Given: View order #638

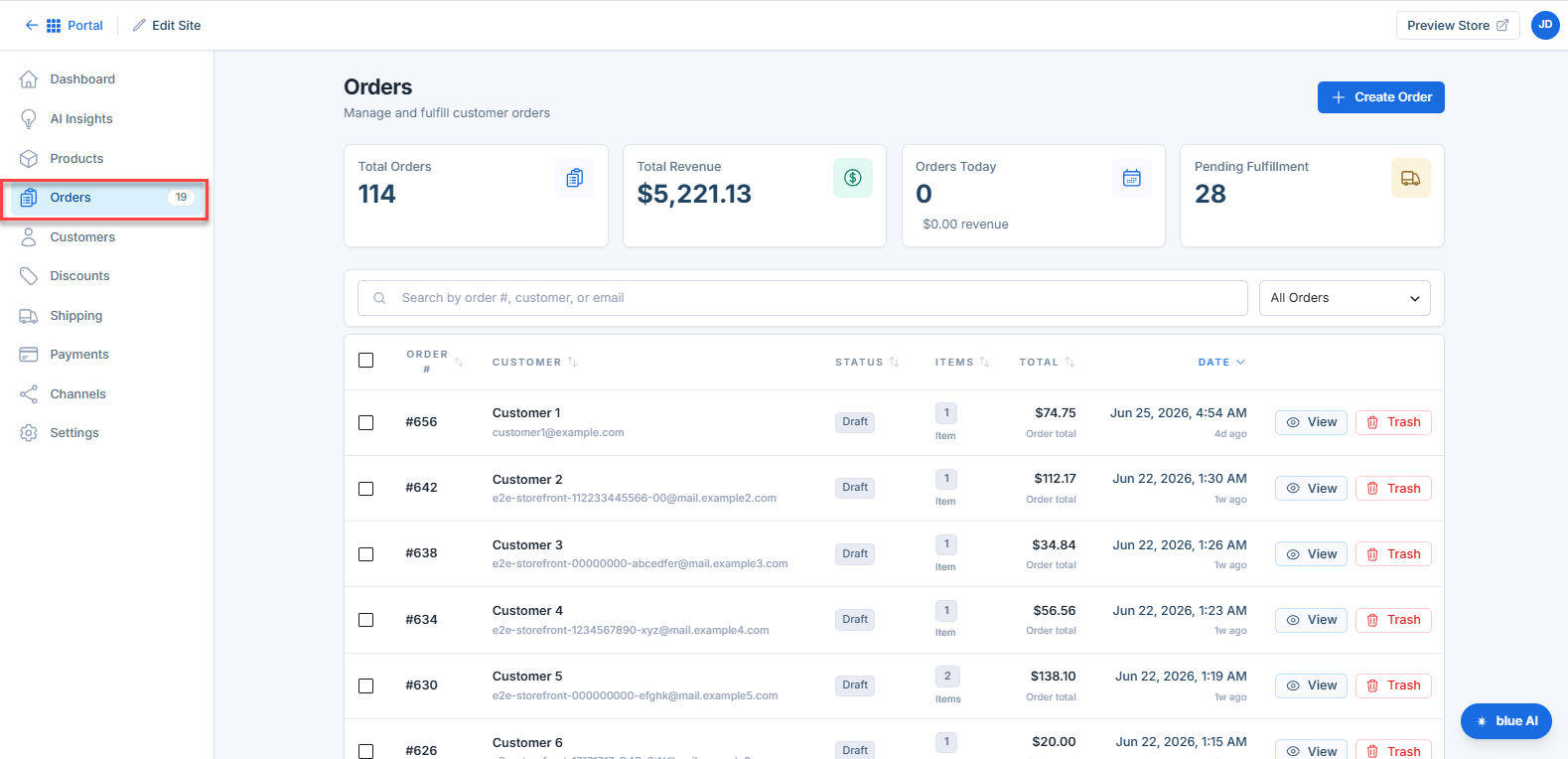Looking at the screenshot, I should [x=1311, y=554].
